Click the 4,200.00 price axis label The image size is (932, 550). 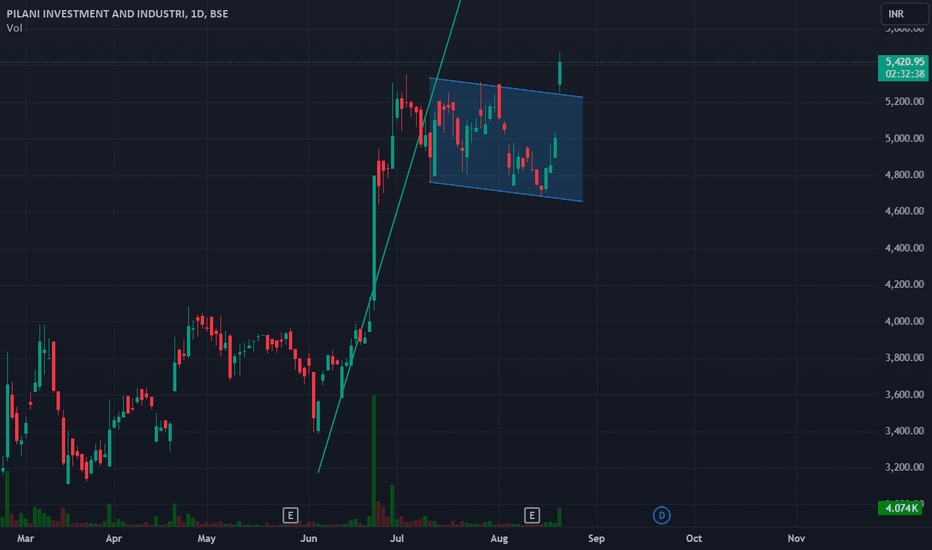tap(904, 284)
